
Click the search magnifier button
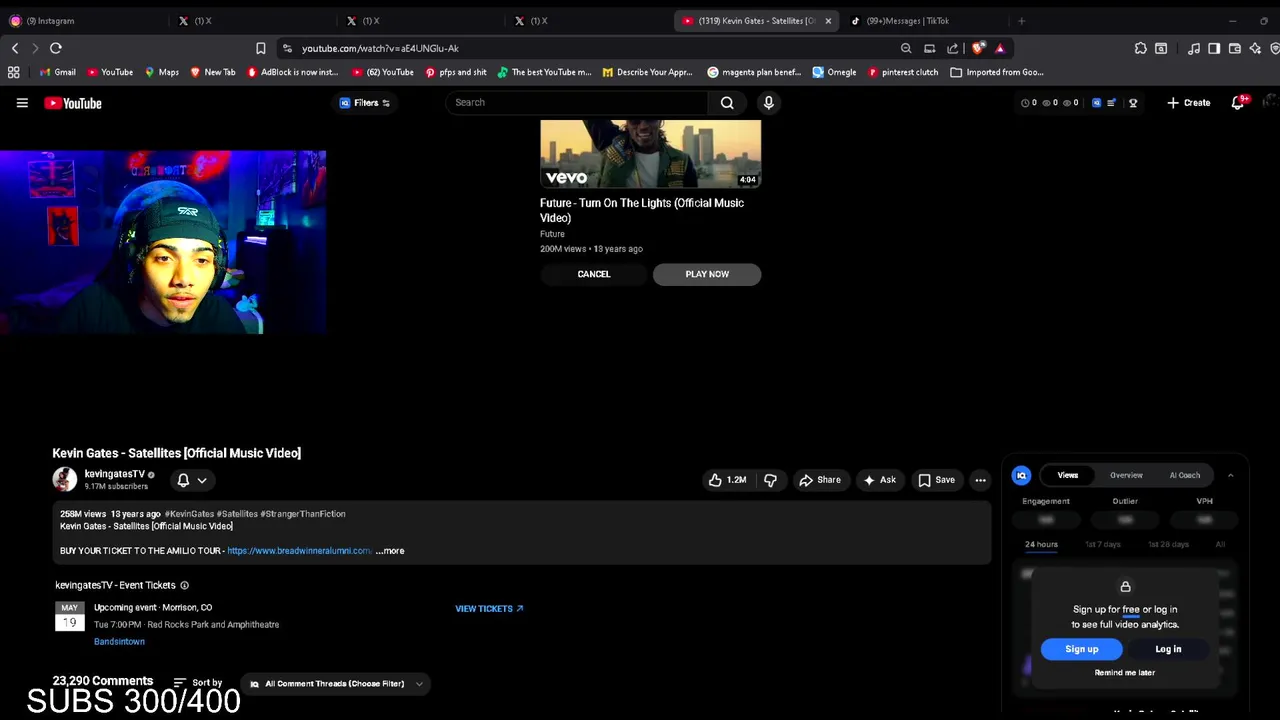(x=727, y=102)
